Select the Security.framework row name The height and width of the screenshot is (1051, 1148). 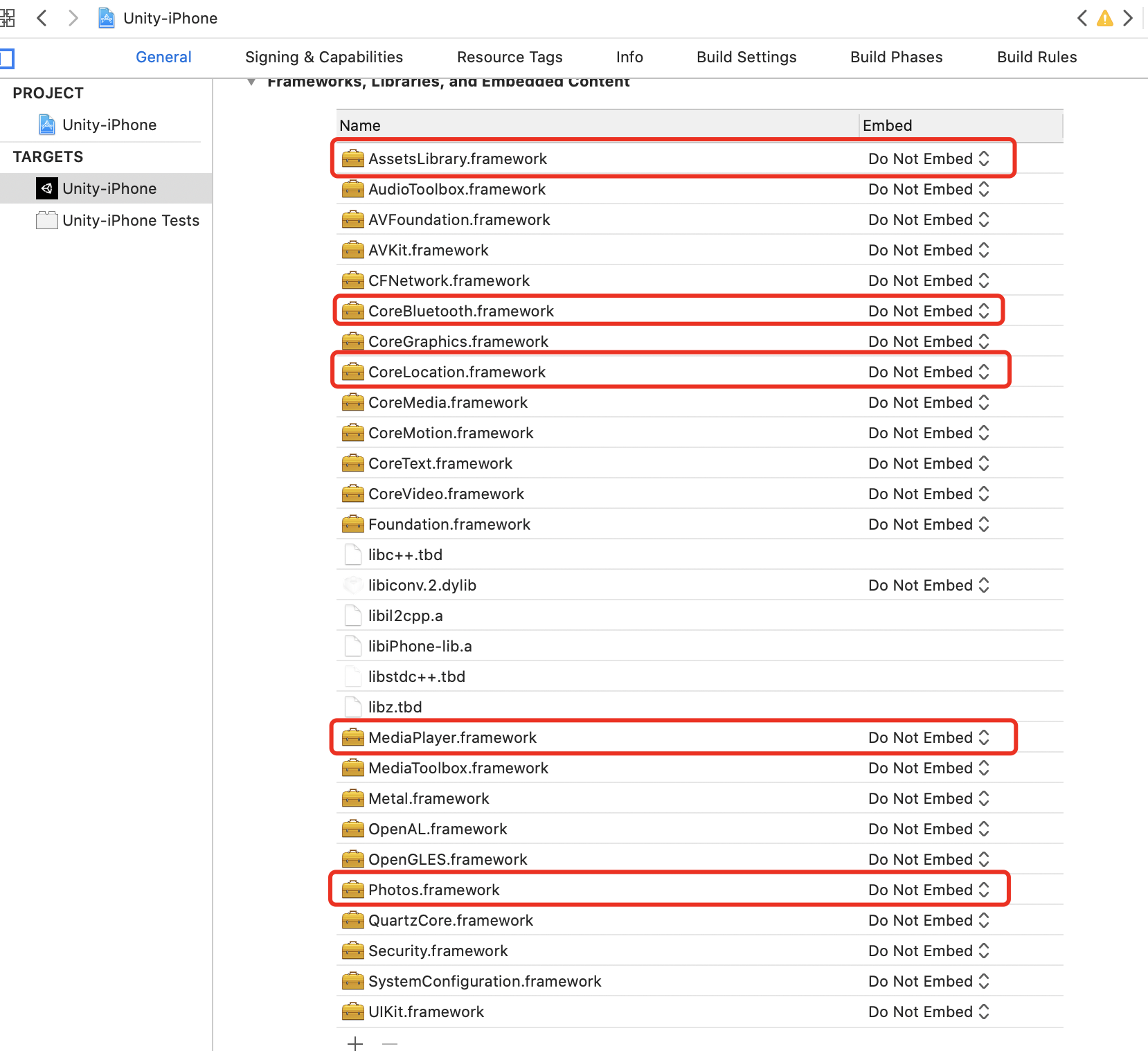coord(438,951)
